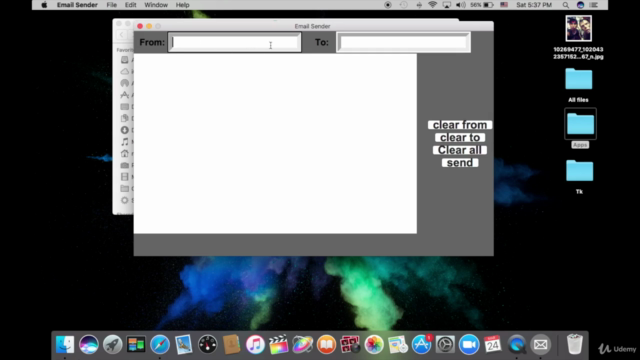
Task: Open the Window menu
Action: click(x=156, y=5)
